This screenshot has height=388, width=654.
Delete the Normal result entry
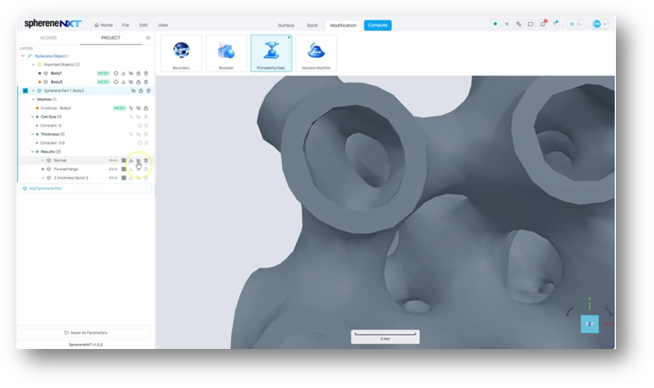point(146,160)
